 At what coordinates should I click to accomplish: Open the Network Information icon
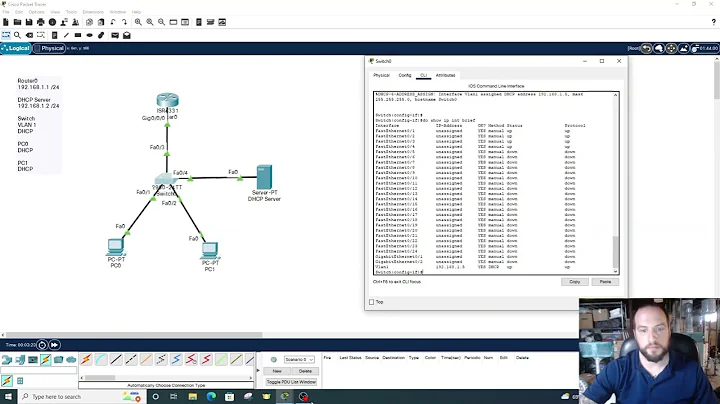[52, 22]
